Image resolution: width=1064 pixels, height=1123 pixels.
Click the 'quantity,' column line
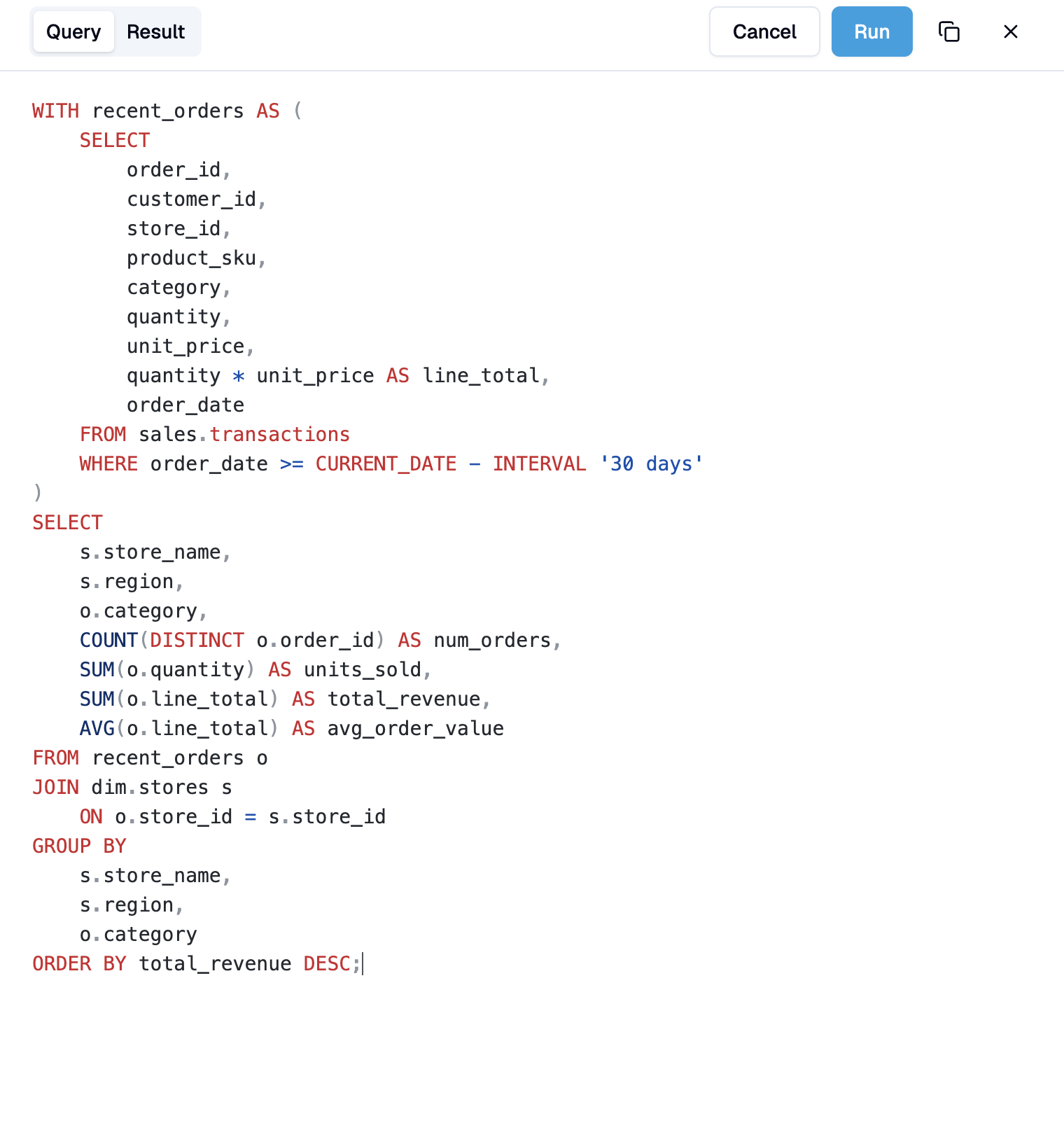(179, 317)
